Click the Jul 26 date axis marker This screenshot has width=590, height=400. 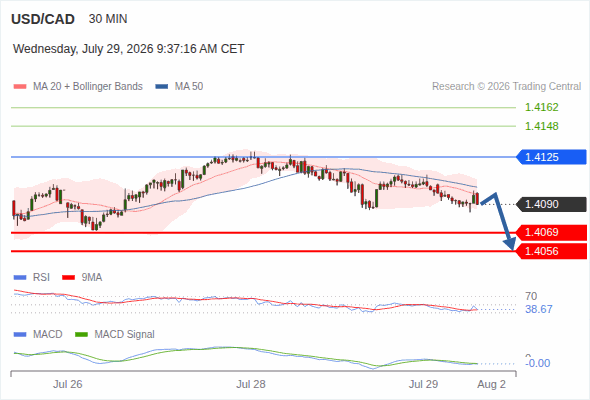point(67,384)
